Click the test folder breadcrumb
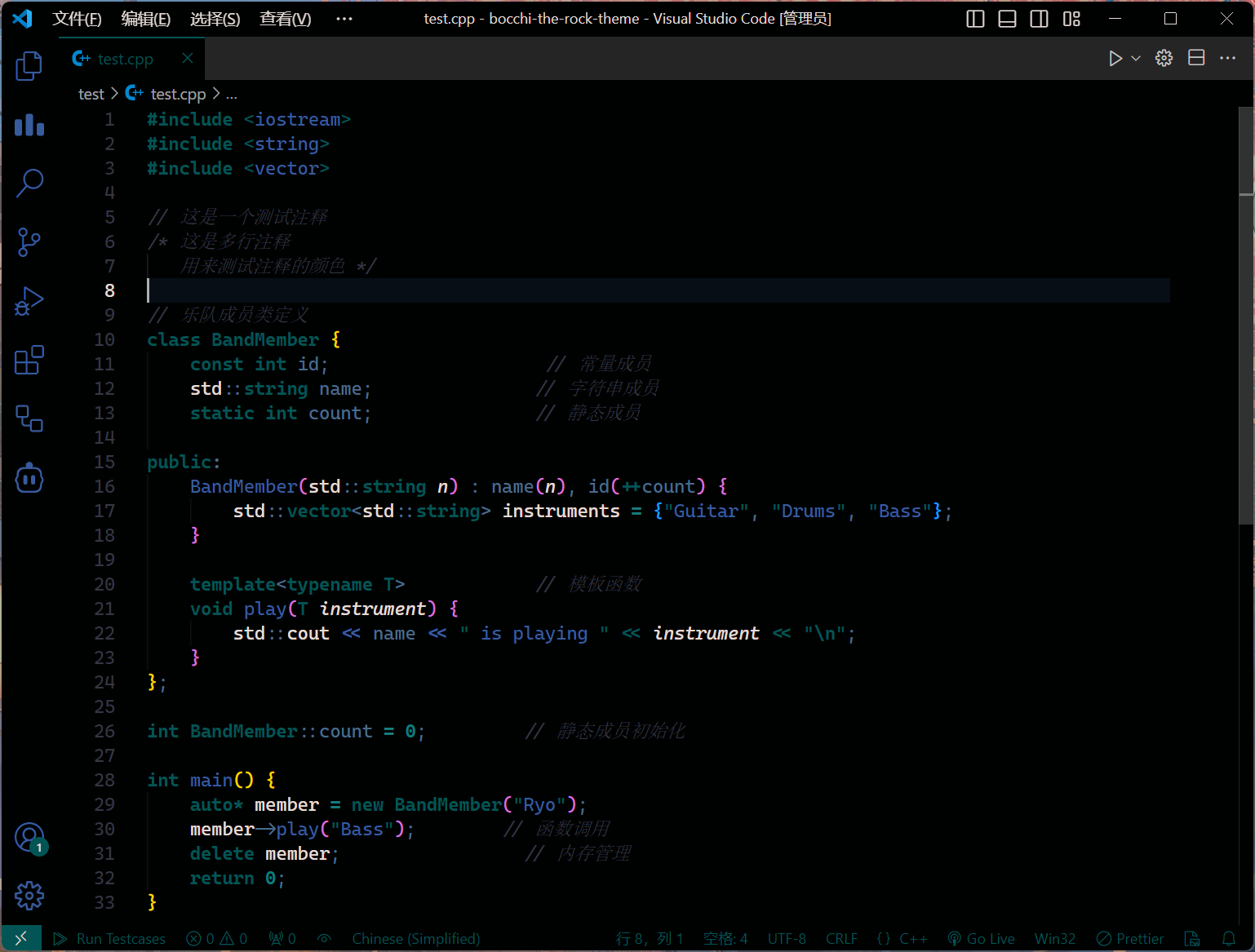The width and height of the screenshot is (1255, 952). tap(91, 95)
